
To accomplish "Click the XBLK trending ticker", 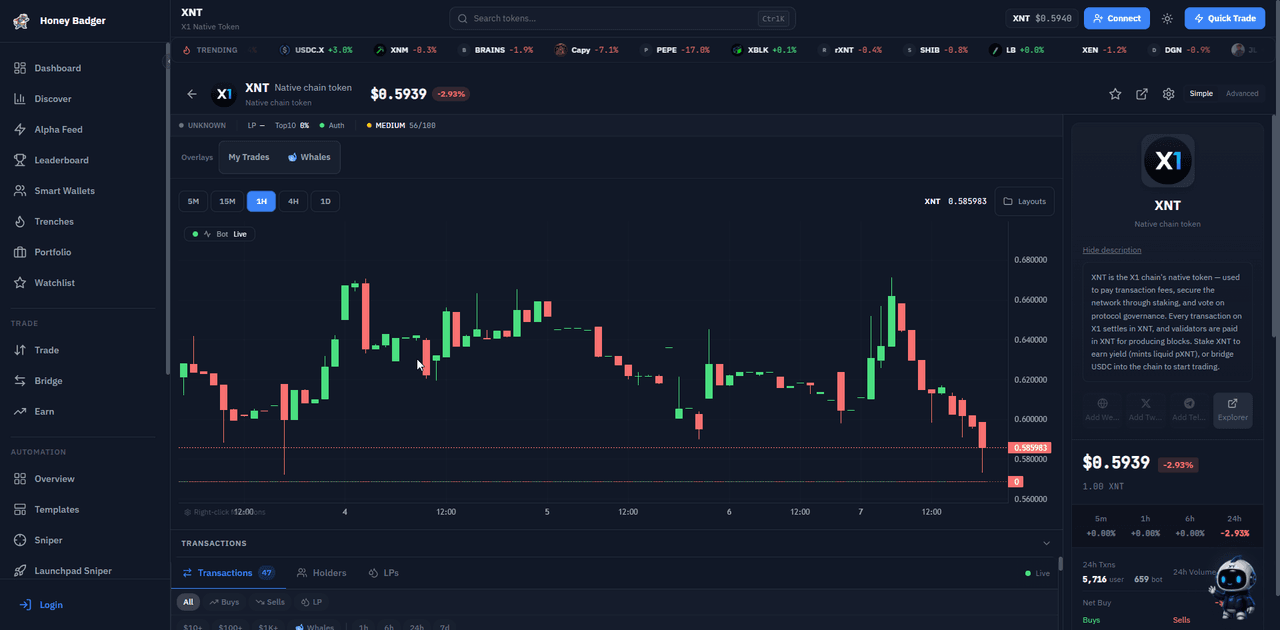I will click(764, 50).
